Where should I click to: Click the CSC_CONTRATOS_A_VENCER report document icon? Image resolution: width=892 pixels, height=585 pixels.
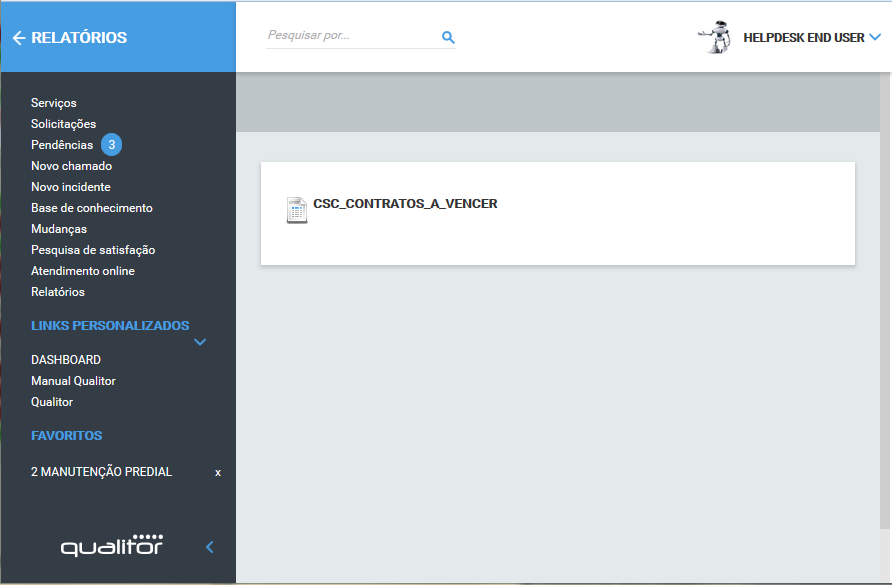(x=296, y=209)
